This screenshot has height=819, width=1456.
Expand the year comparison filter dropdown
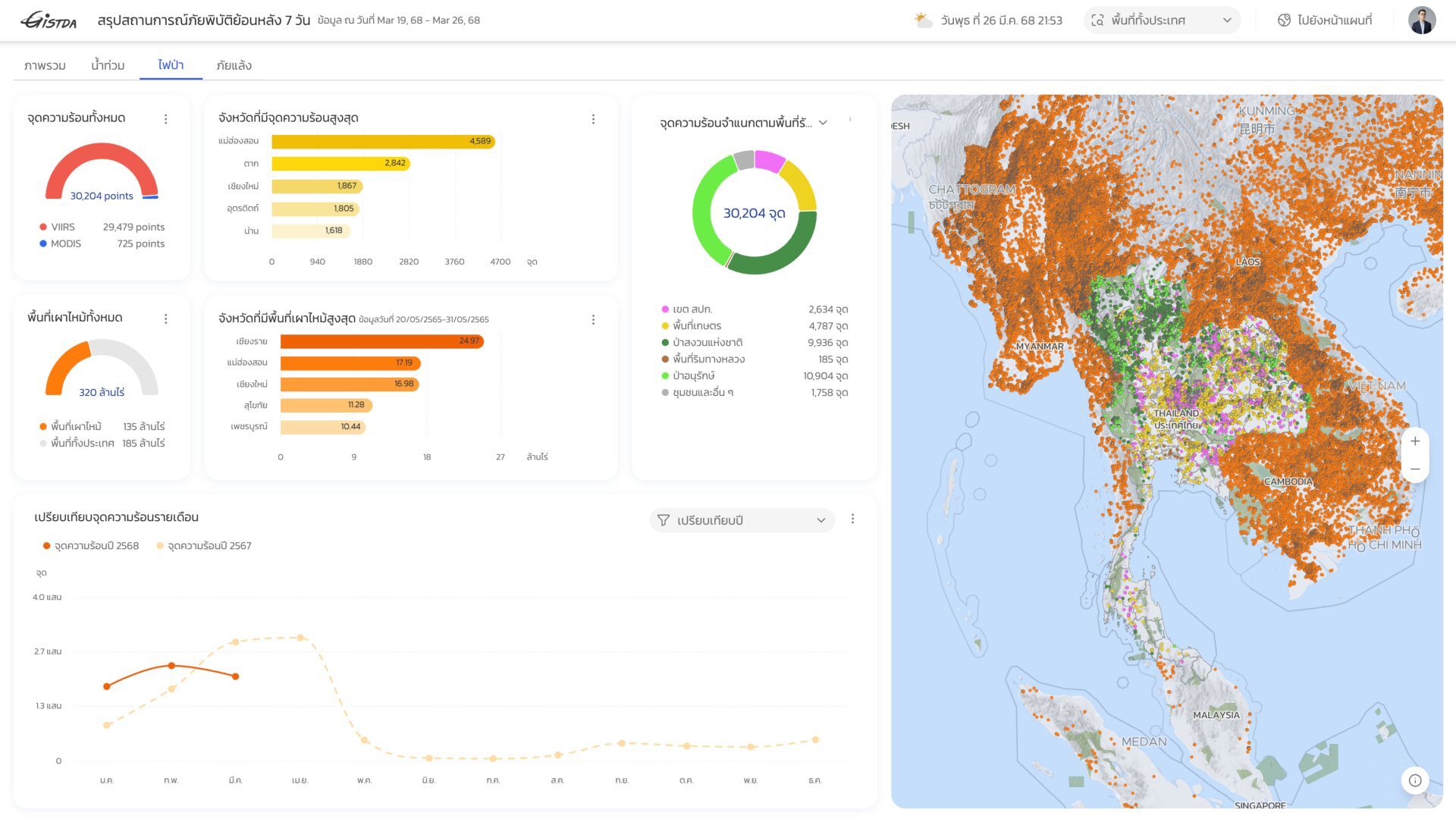742,520
